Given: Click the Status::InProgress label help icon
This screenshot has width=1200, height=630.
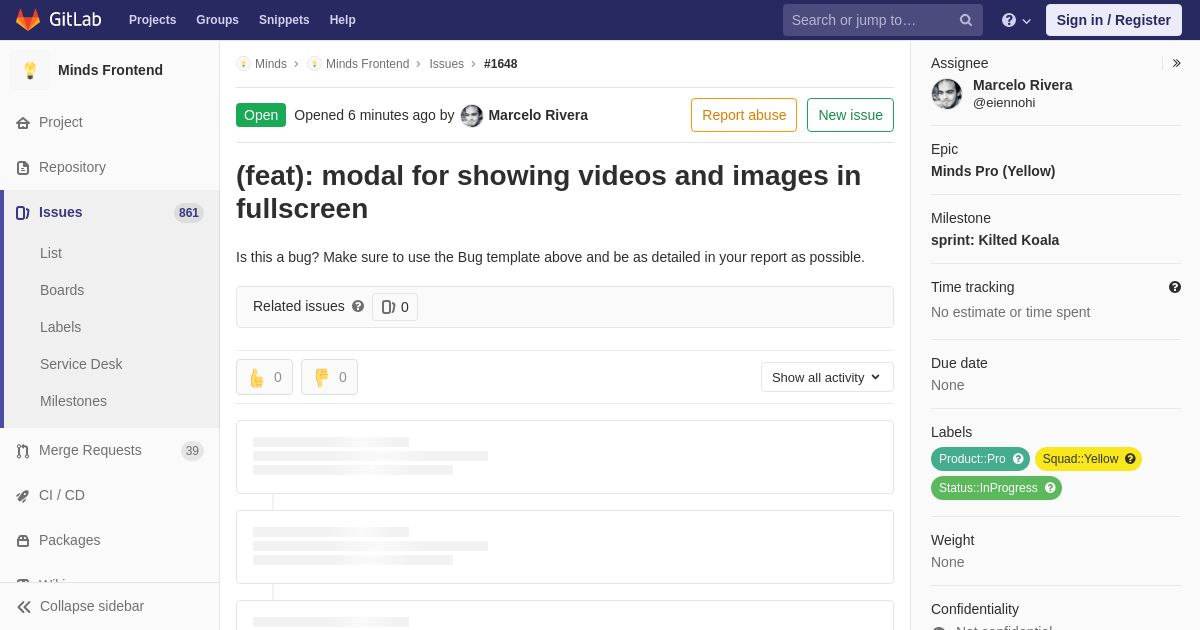Looking at the screenshot, I should pos(1050,488).
